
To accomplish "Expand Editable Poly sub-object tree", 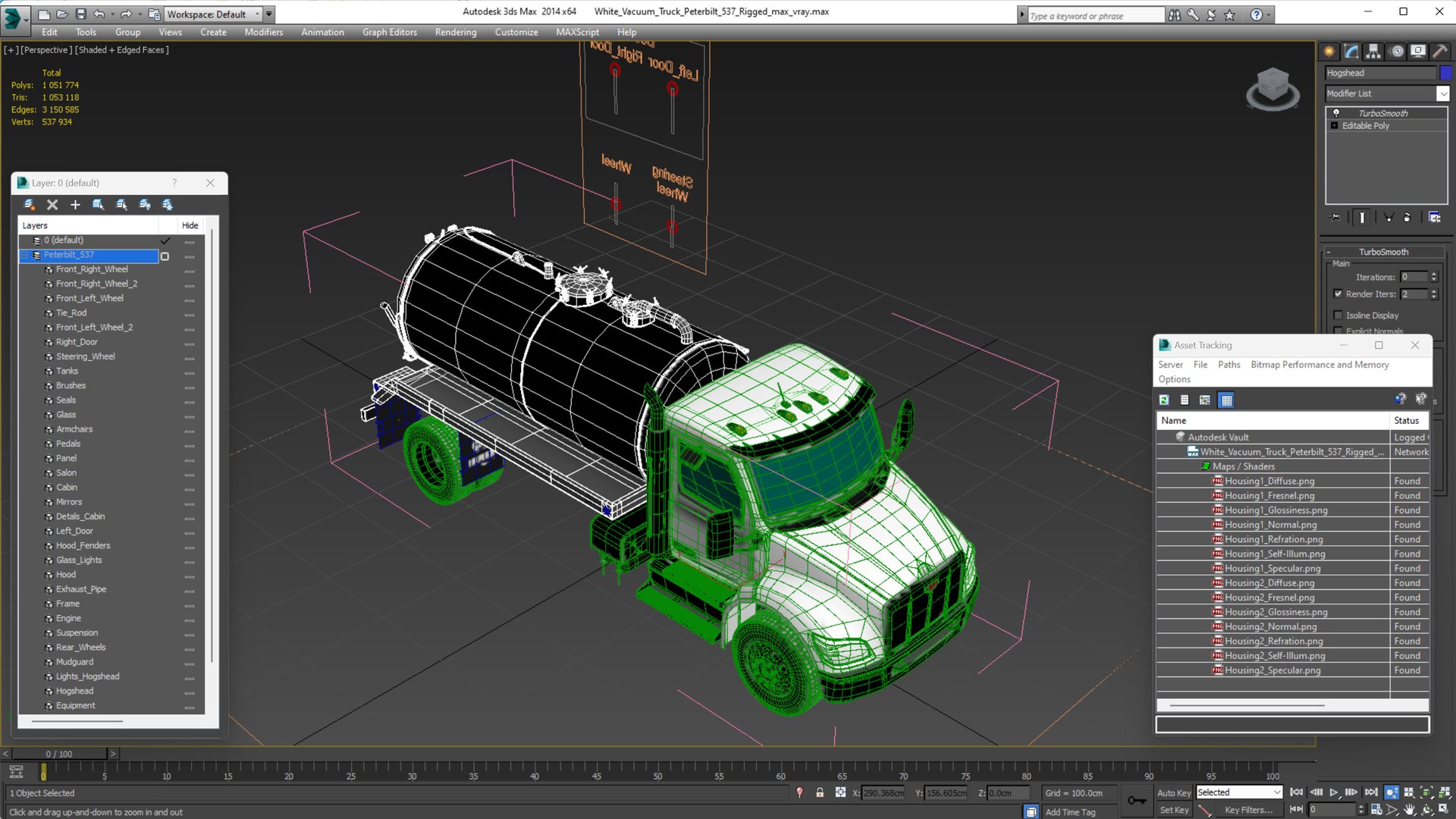I will [1334, 126].
